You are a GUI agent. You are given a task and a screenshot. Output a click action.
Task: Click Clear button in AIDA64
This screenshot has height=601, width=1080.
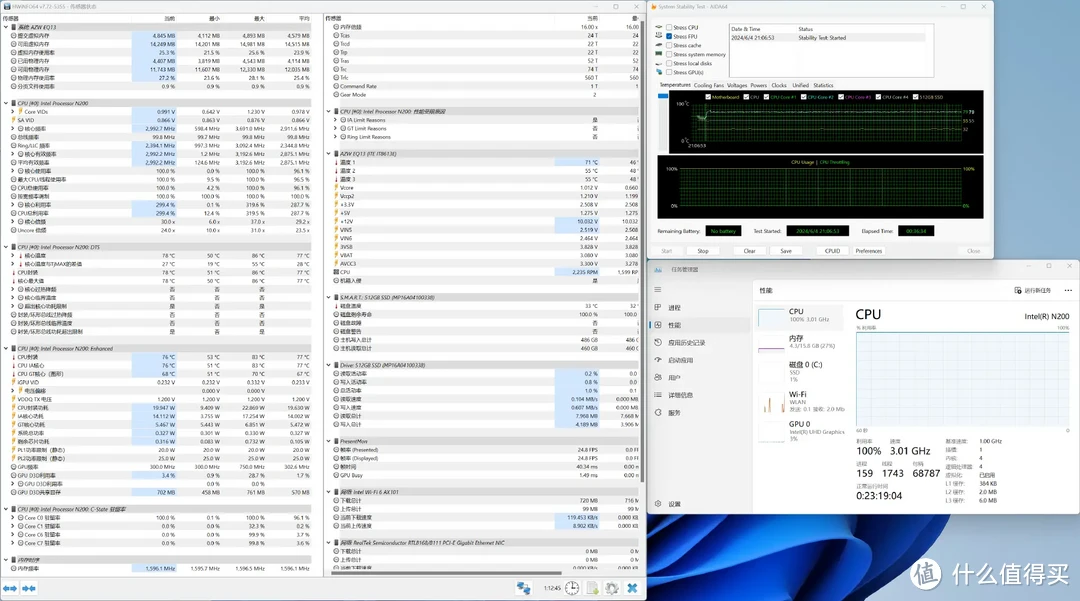pos(749,251)
